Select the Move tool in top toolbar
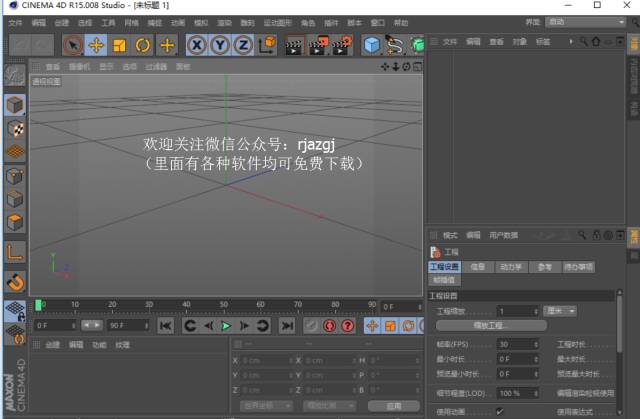640x419 pixels. [96, 45]
